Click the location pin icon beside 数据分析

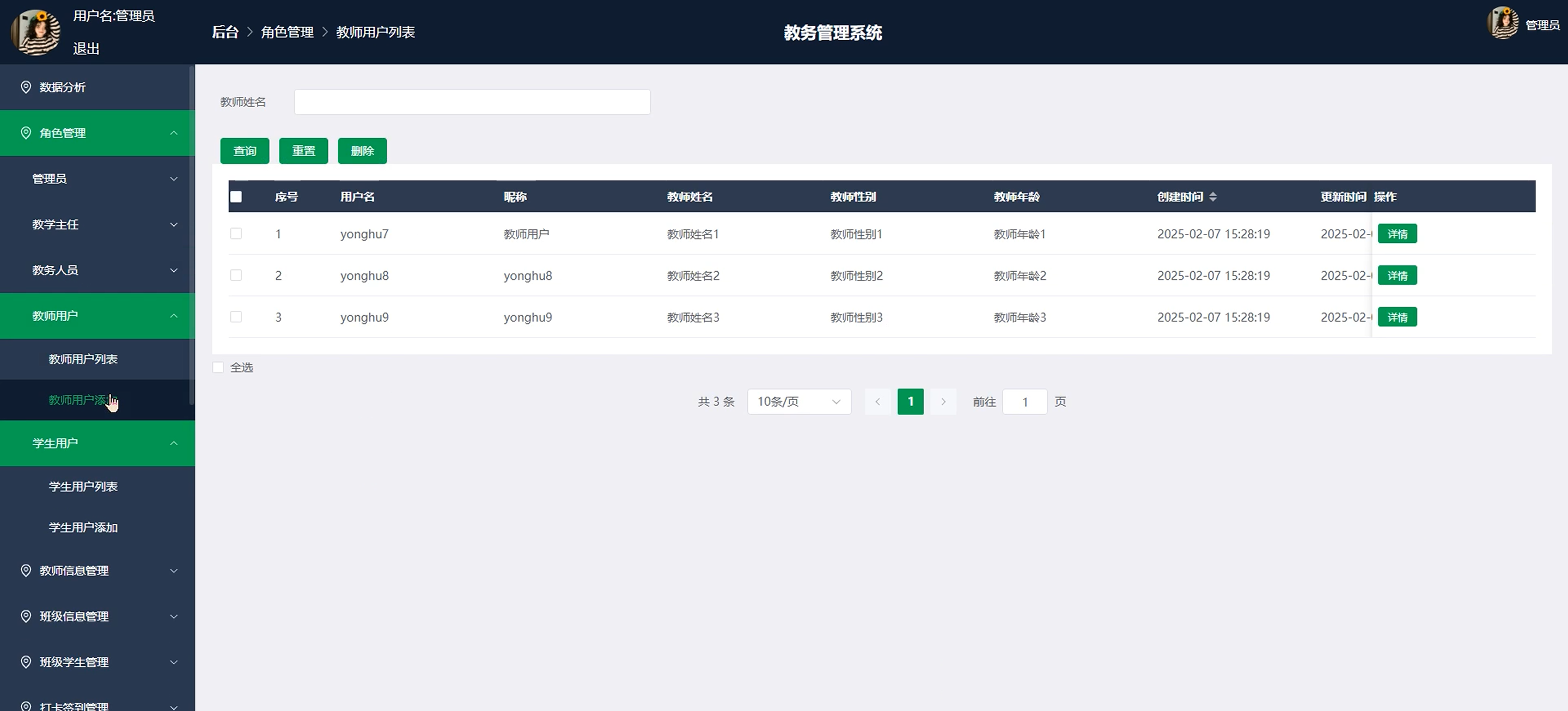click(x=26, y=87)
